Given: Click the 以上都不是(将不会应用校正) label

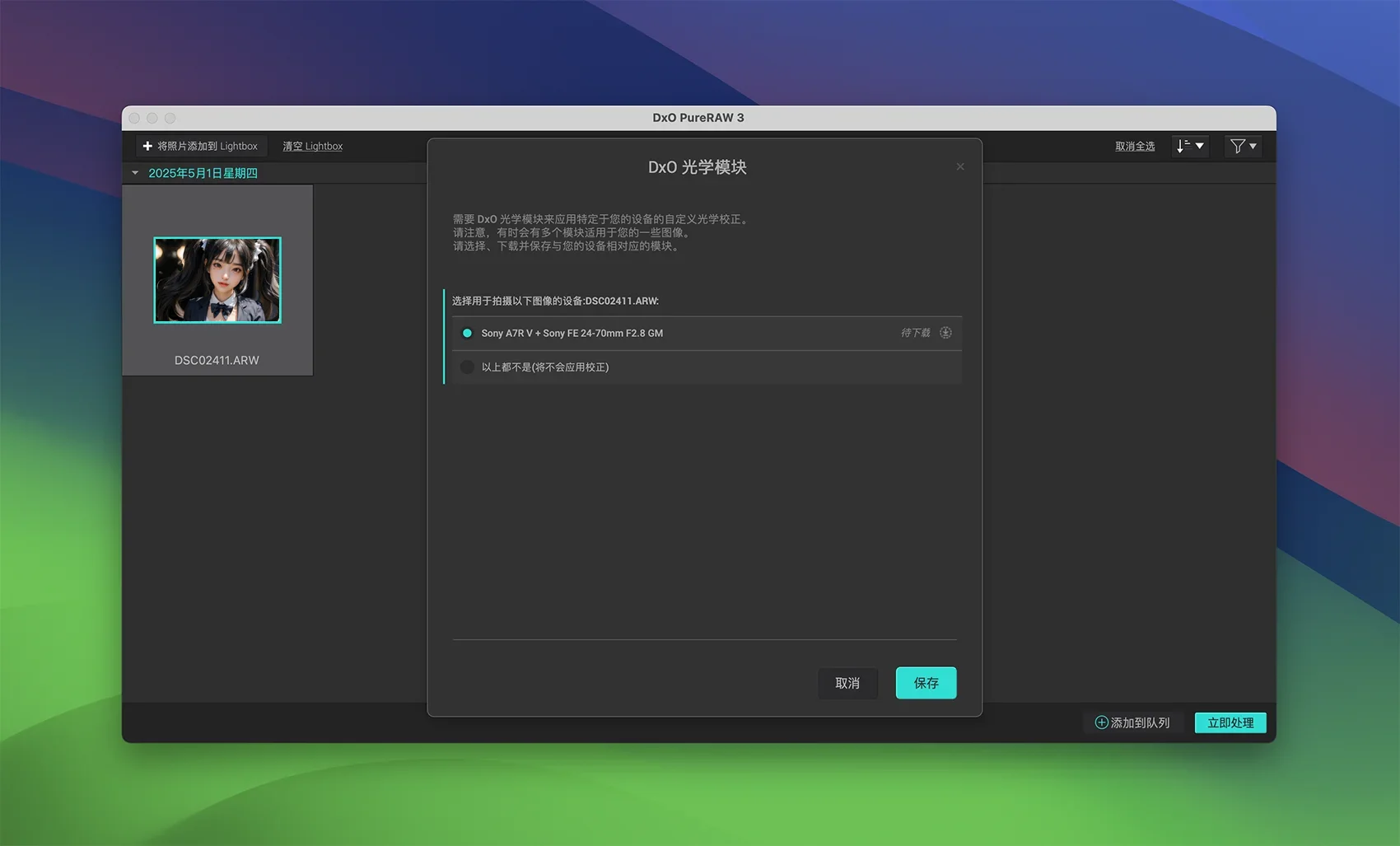Looking at the screenshot, I should pos(545,367).
